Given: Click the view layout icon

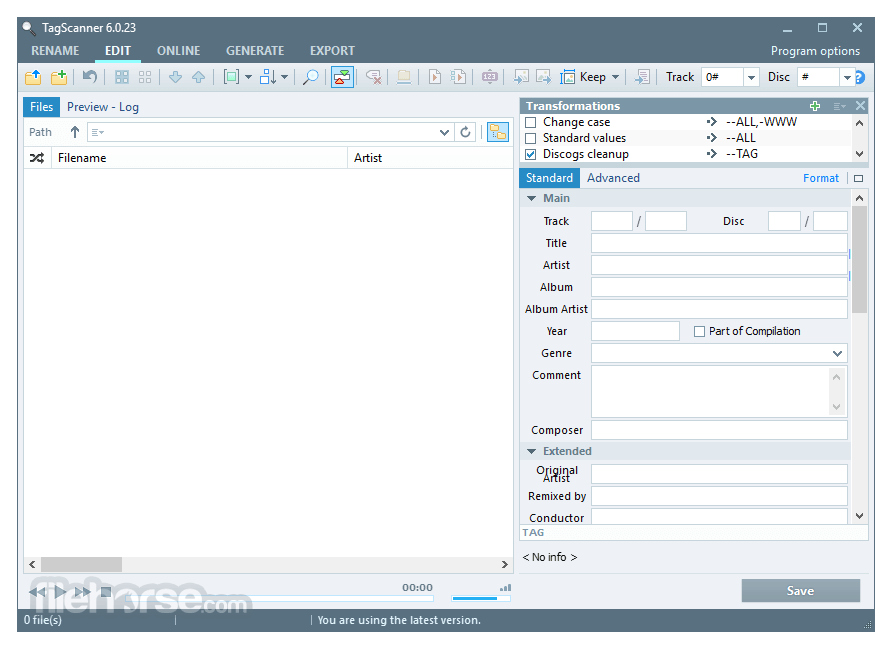Looking at the screenshot, I should pyautogui.click(x=231, y=77).
